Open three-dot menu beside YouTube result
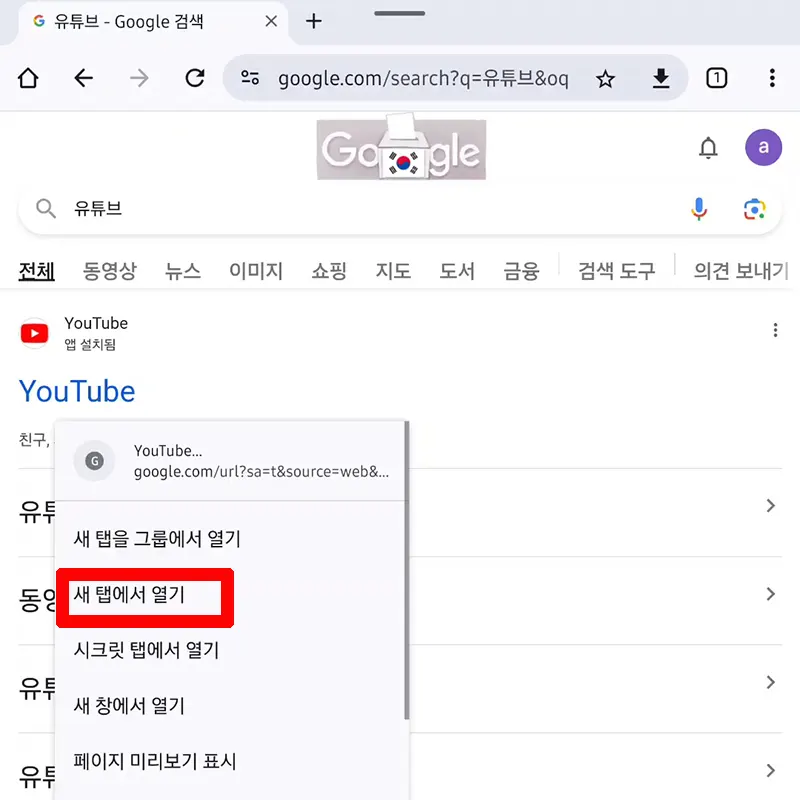 (x=775, y=330)
